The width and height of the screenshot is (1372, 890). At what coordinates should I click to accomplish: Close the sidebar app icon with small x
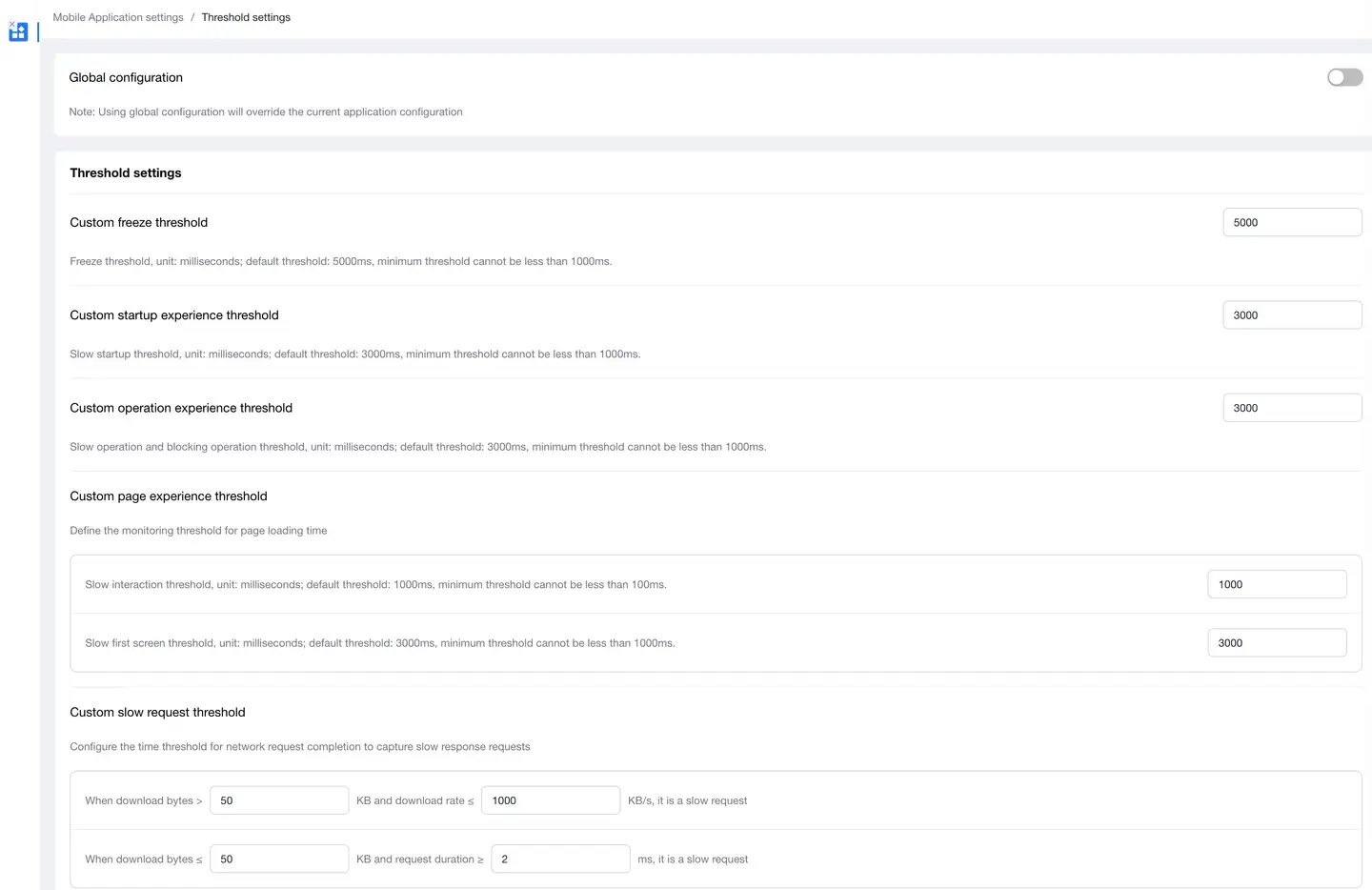pos(11,24)
